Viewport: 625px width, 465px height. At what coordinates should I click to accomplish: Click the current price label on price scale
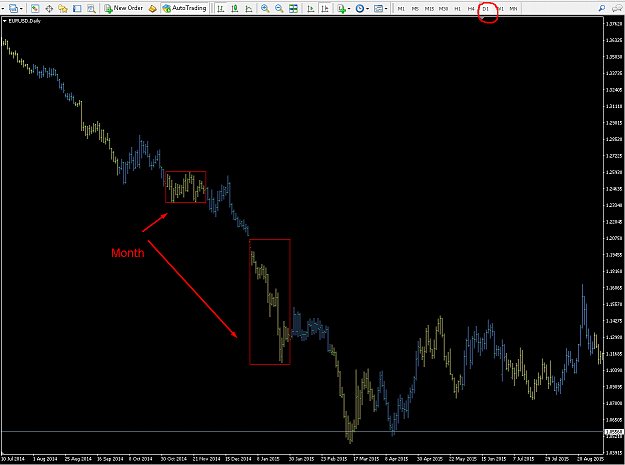[x=614, y=432]
